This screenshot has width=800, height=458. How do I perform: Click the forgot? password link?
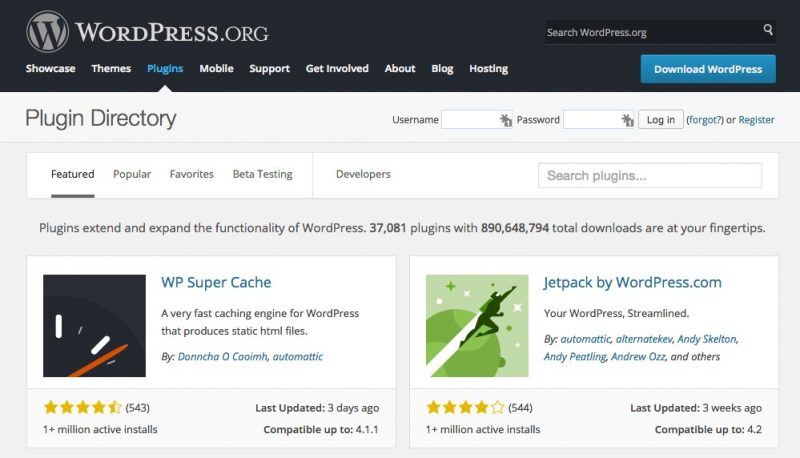705,119
